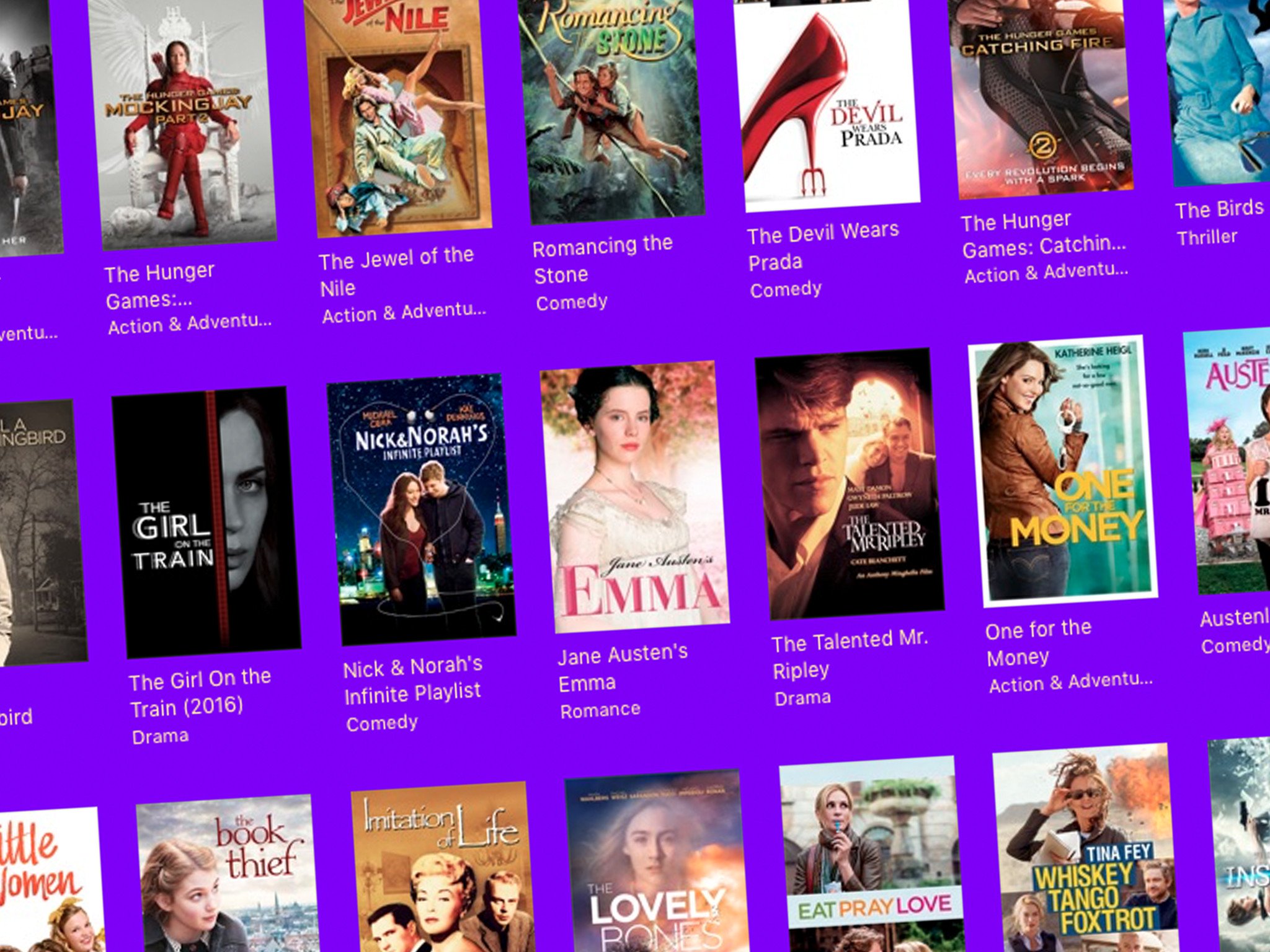The width and height of the screenshot is (1270, 952).
Task: Open The Girl on the Train poster
Action: [x=206, y=522]
